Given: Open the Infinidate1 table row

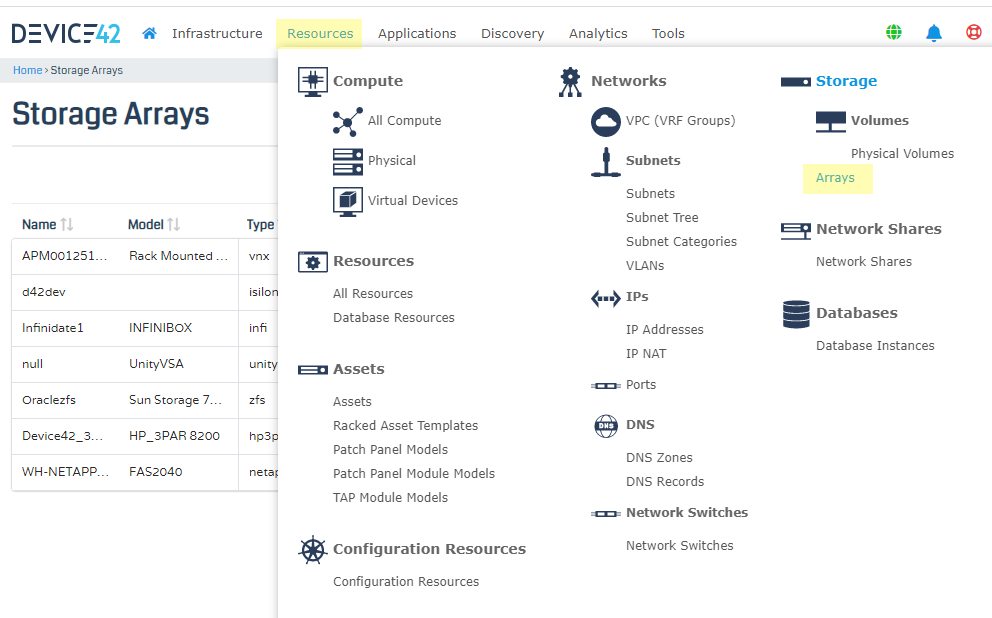Looking at the screenshot, I should pos(53,328).
